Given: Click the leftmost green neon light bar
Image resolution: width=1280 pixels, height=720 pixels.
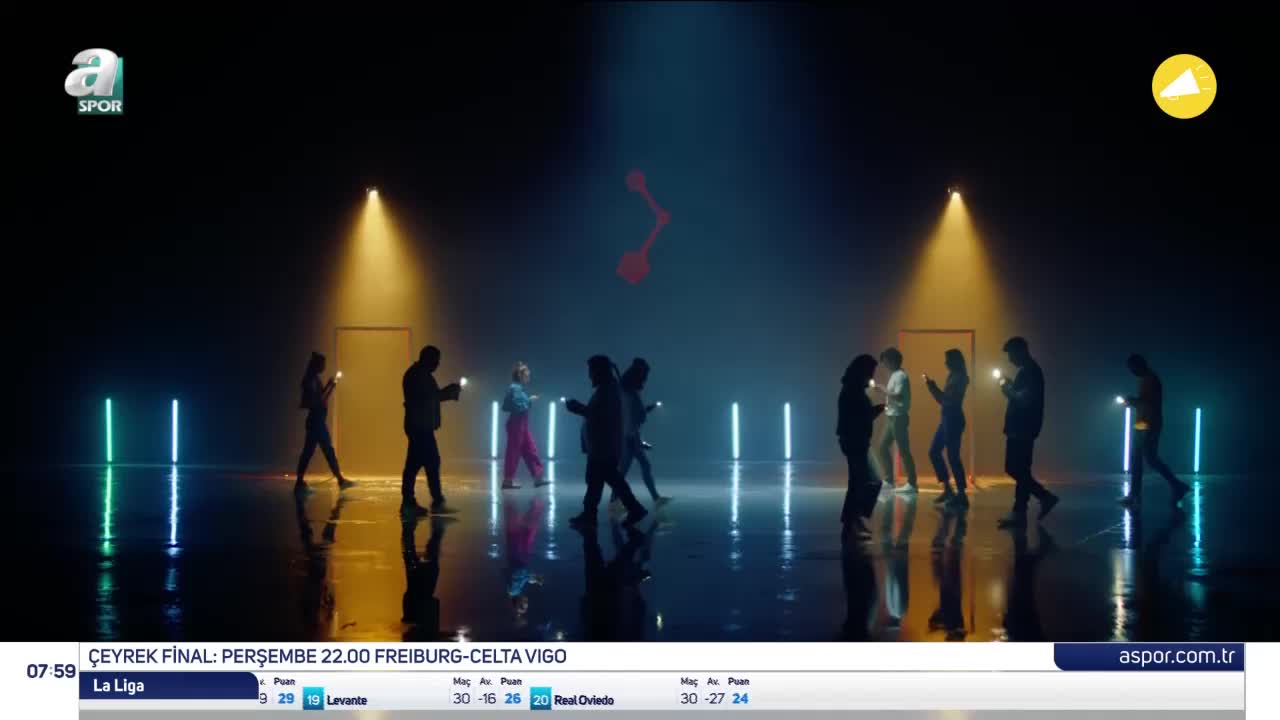Looking at the screenshot, I should tap(109, 431).
